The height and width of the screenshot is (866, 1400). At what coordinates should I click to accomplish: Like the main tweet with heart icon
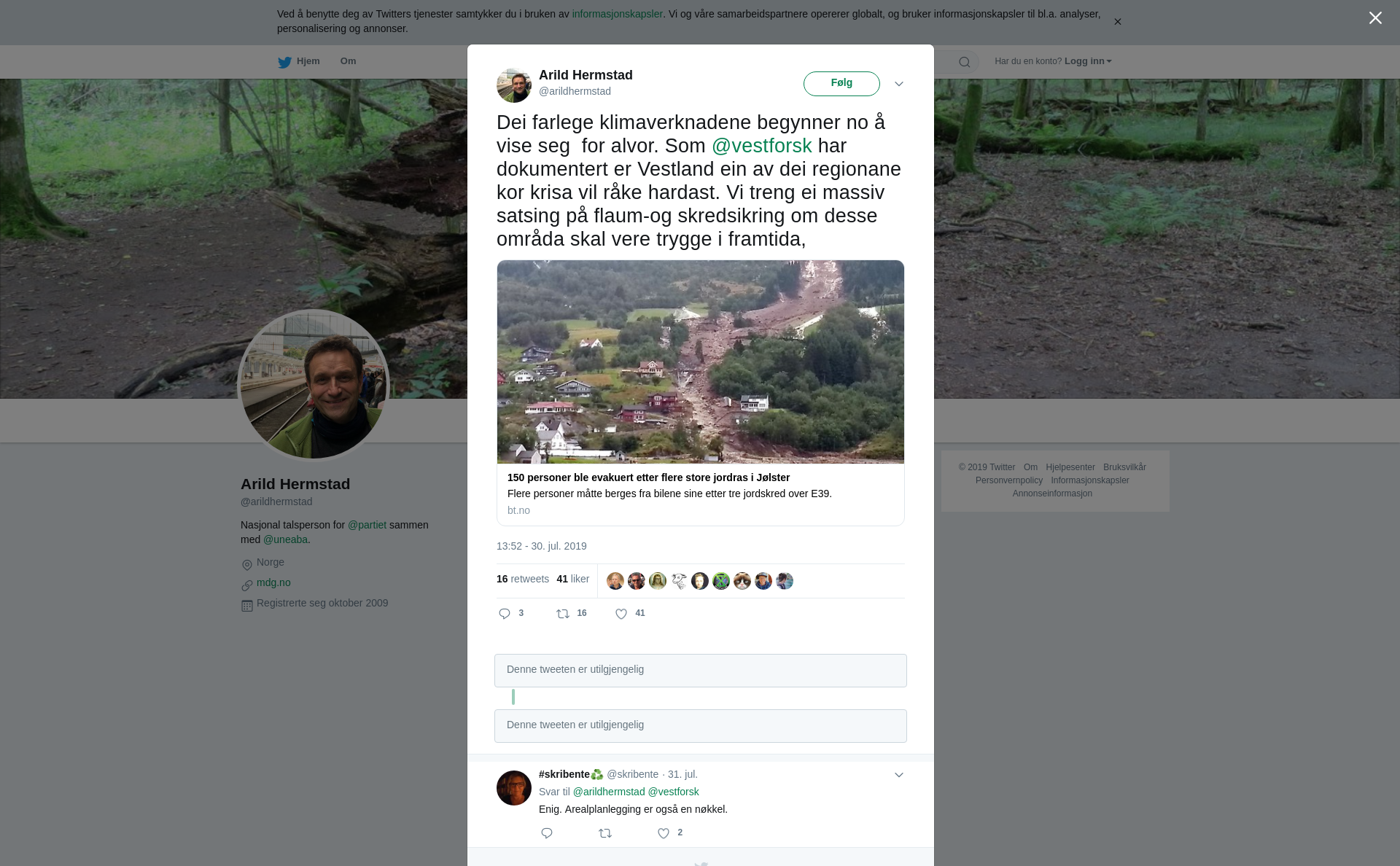pyautogui.click(x=621, y=614)
